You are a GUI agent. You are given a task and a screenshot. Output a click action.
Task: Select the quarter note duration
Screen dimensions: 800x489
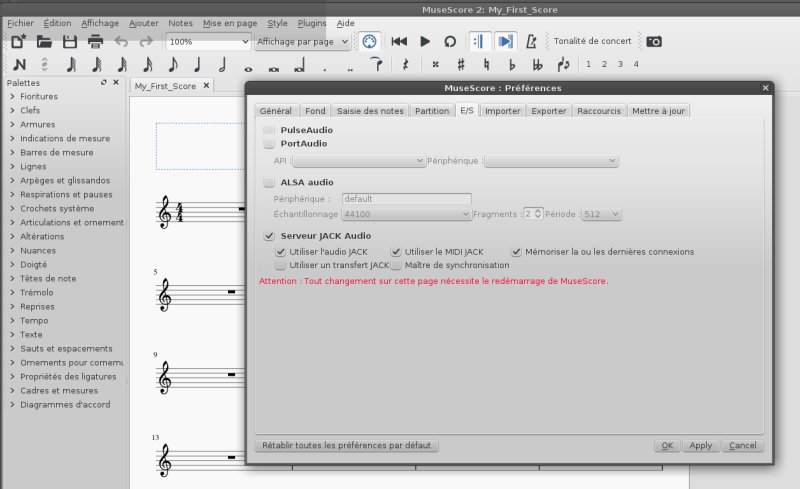pyautogui.click(x=197, y=64)
